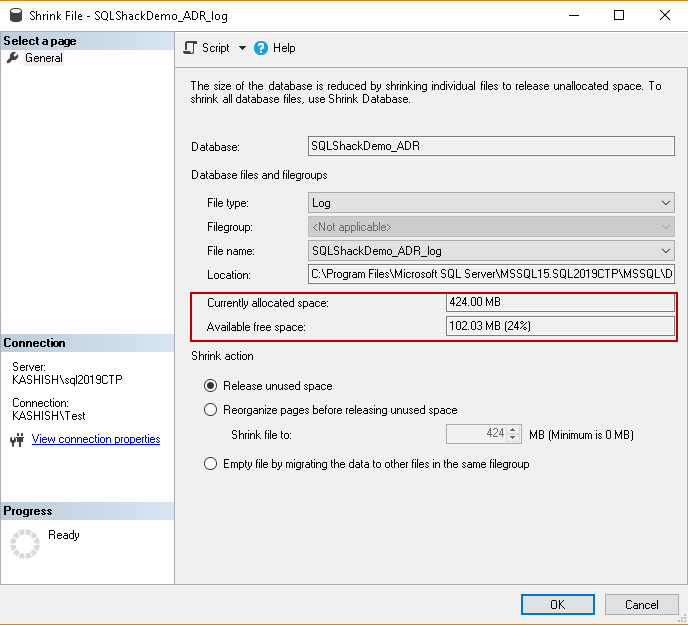Click the Help toolbar label
Viewport: 688px width, 625px height.
(x=284, y=48)
